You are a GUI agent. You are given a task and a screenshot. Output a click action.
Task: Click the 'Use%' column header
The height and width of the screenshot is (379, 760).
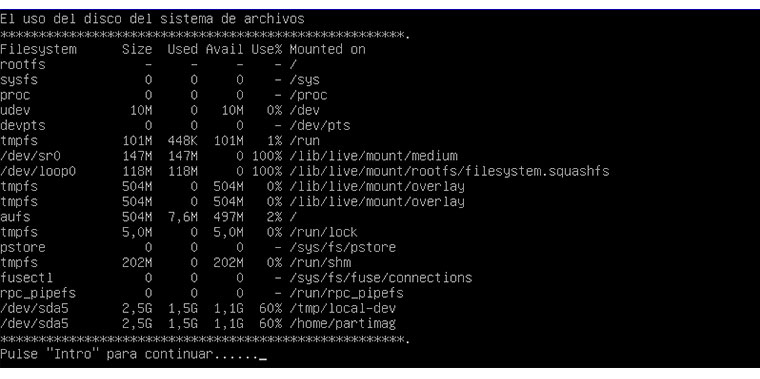click(266, 49)
